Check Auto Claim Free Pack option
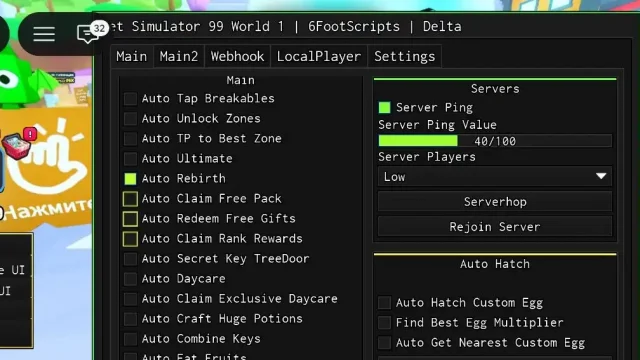The width and height of the screenshot is (640, 360). [130, 198]
